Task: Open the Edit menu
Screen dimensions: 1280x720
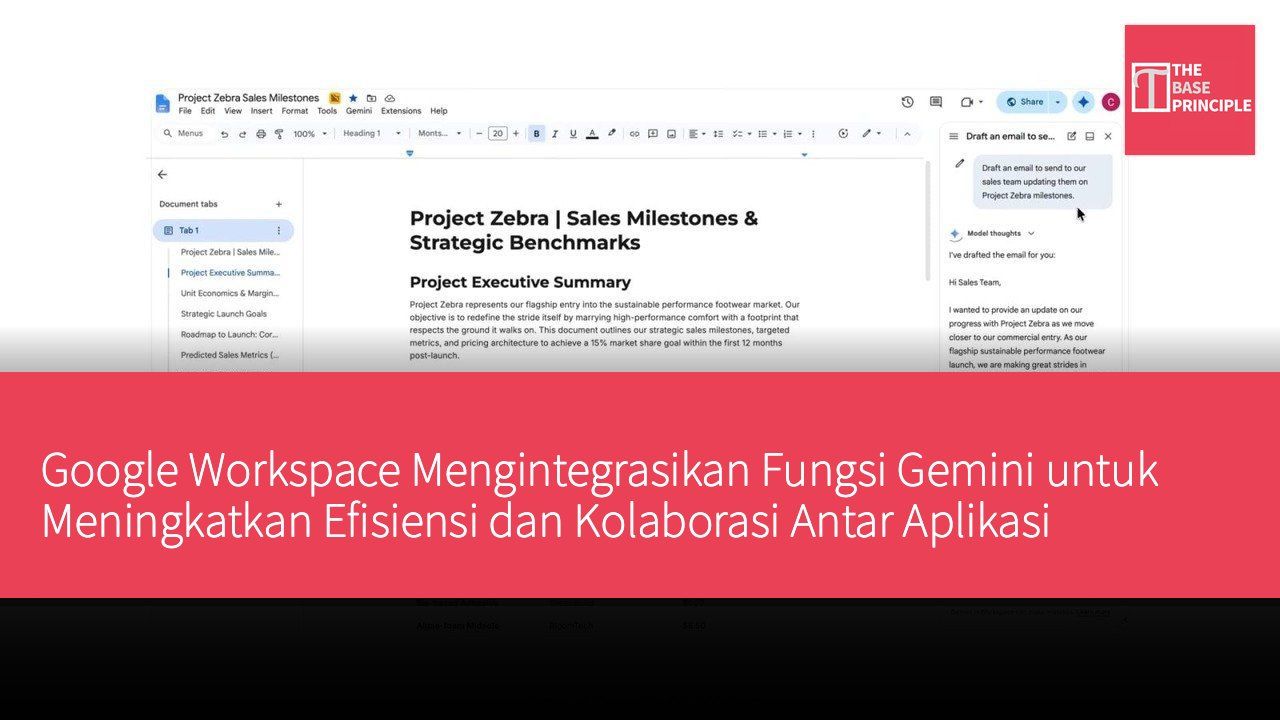Action: pyautogui.click(x=208, y=111)
